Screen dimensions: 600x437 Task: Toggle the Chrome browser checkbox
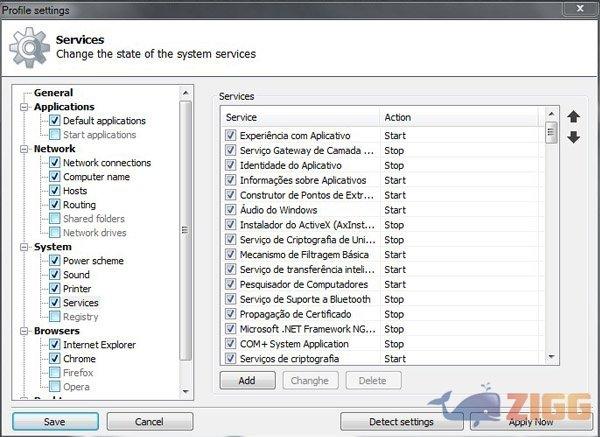tap(54, 359)
